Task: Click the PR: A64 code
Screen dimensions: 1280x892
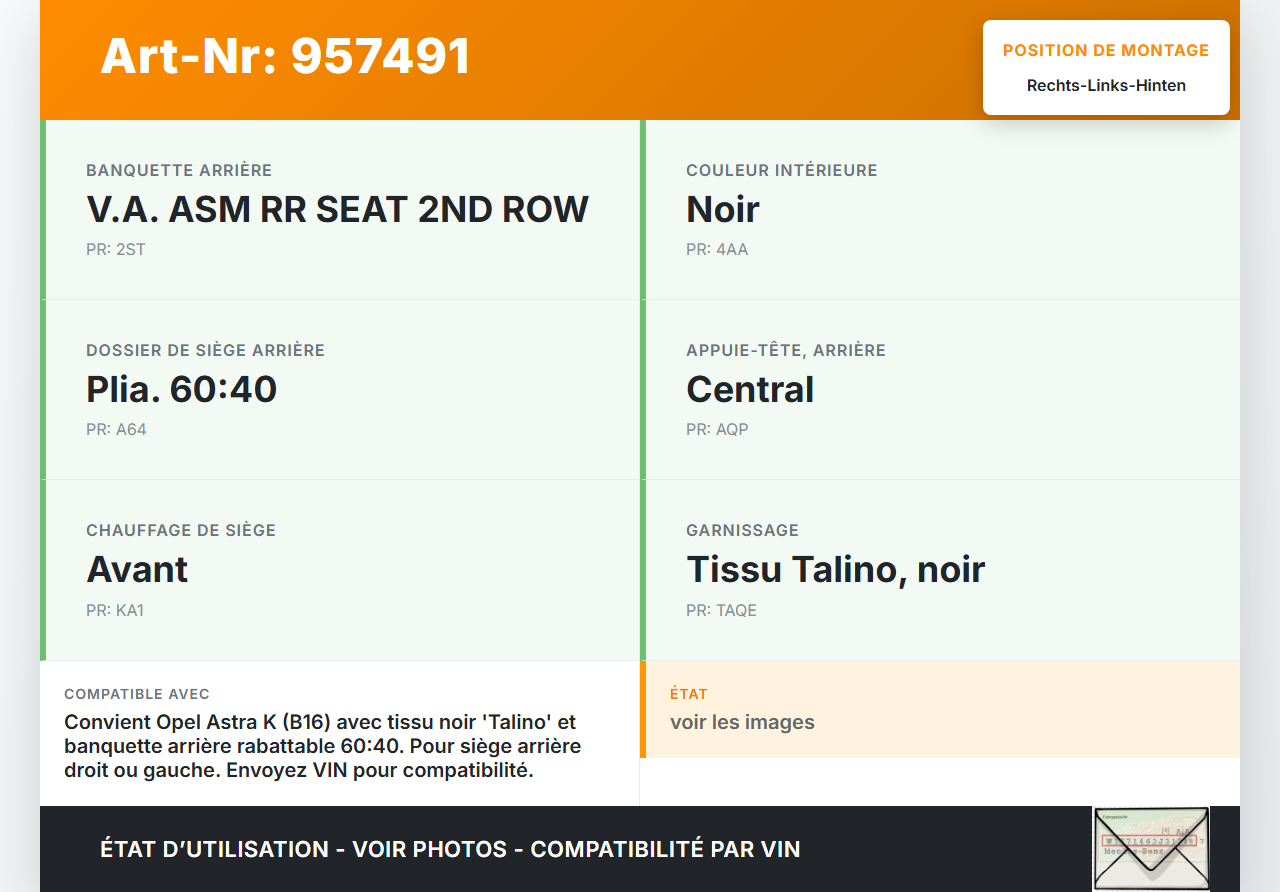Action: click(x=116, y=429)
